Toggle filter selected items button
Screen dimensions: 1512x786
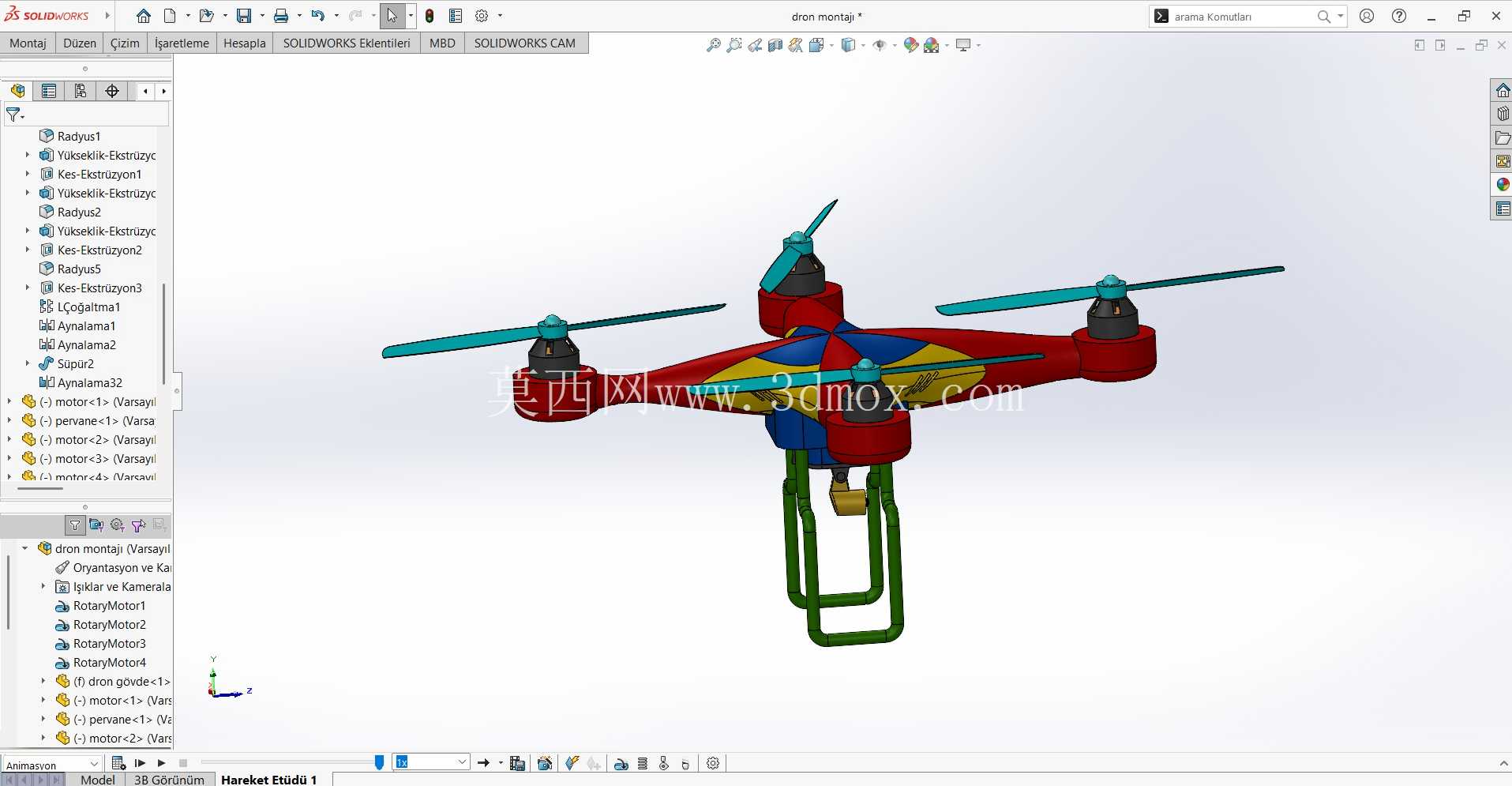tap(138, 525)
